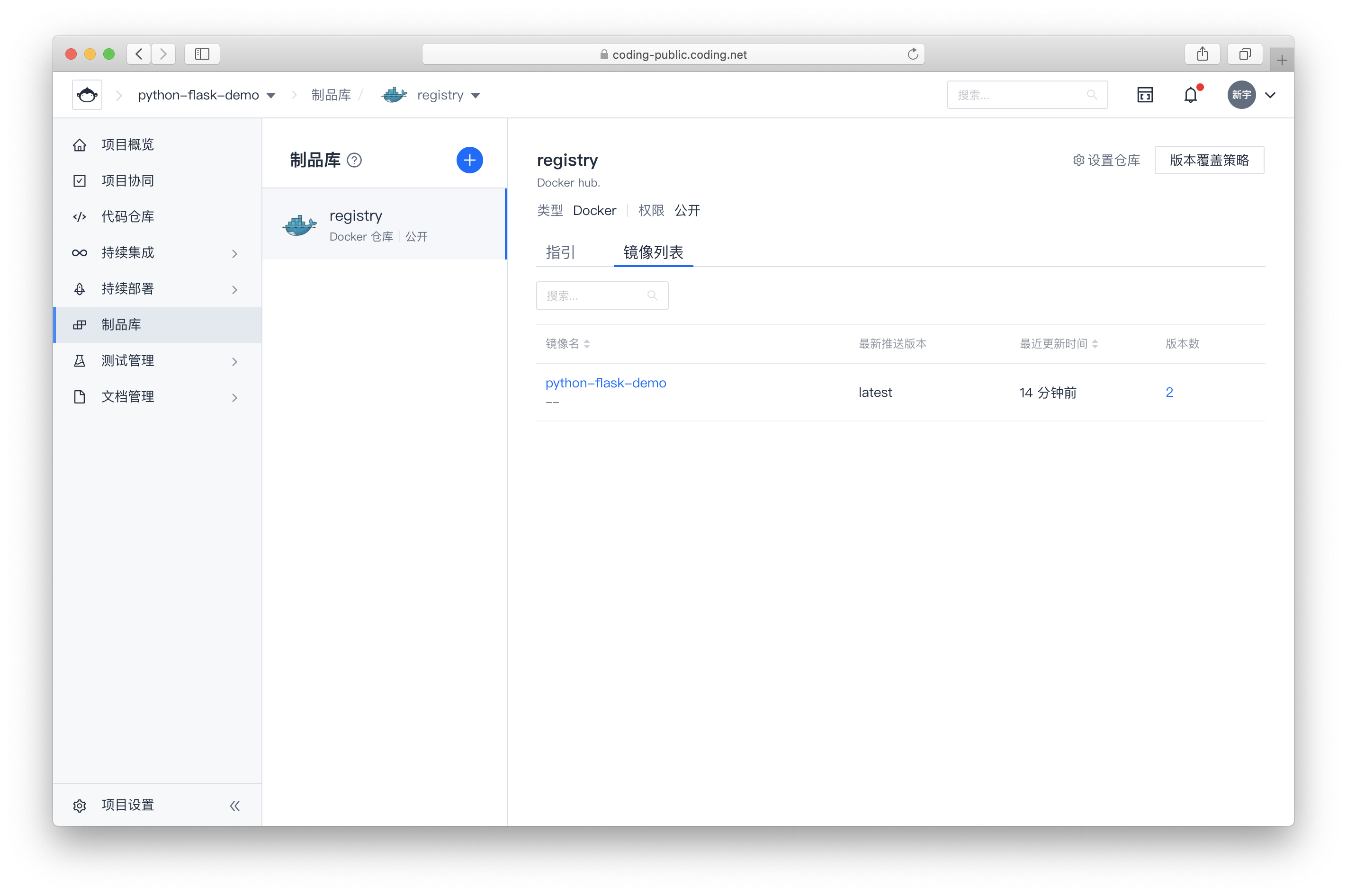
Task: Click 测试管理 sidebar icon
Action: pos(80,360)
